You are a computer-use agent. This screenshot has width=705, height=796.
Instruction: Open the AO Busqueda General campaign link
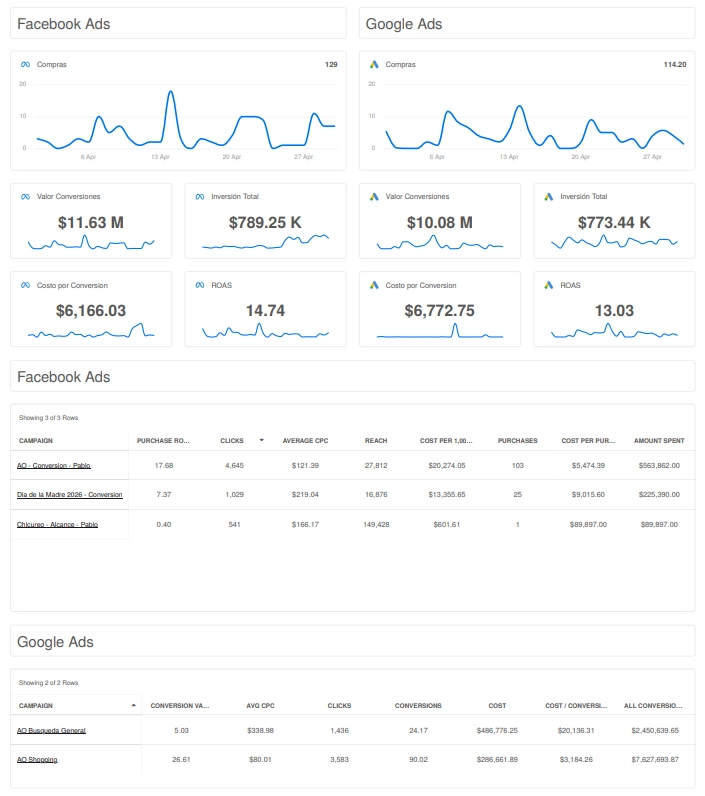[51, 731]
